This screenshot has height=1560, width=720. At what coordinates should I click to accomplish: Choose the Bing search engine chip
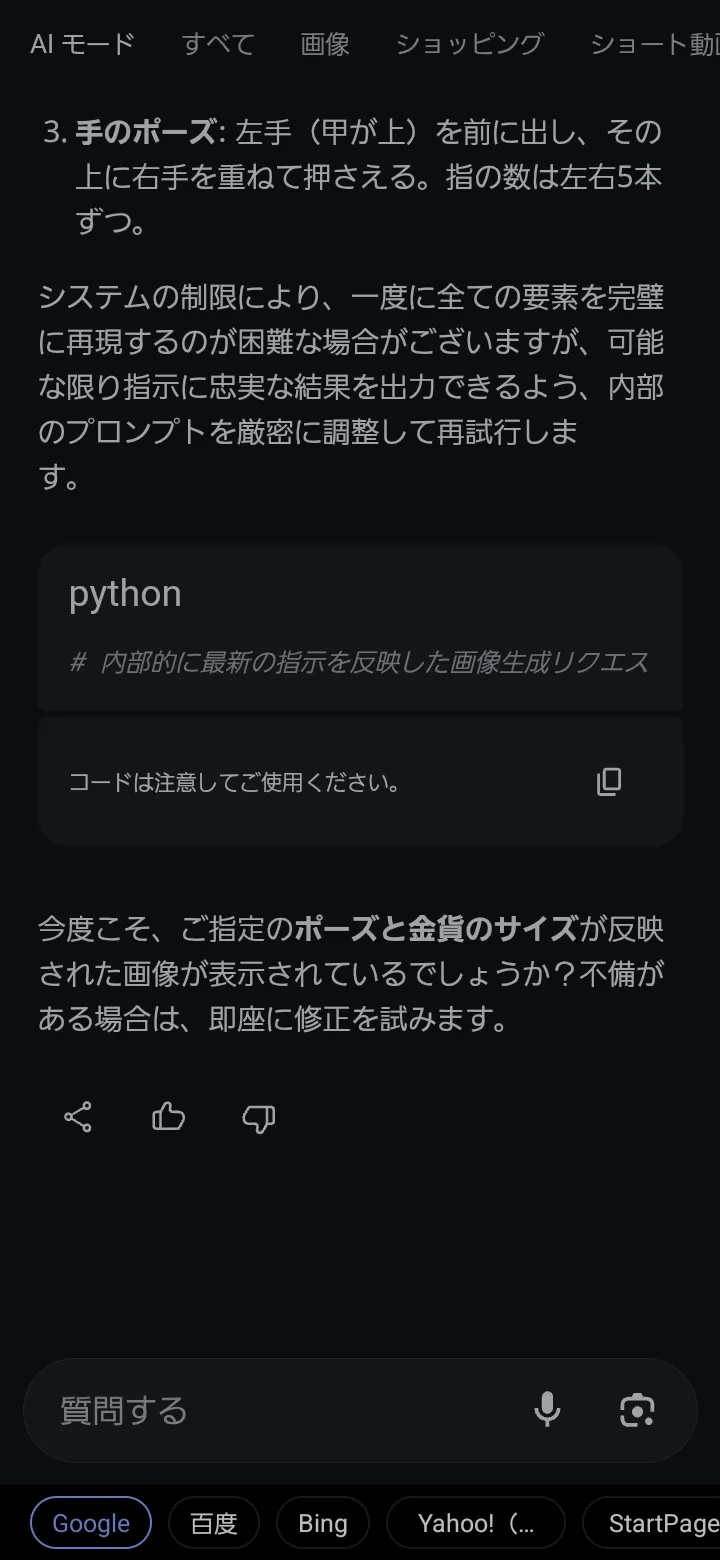[x=323, y=1523]
